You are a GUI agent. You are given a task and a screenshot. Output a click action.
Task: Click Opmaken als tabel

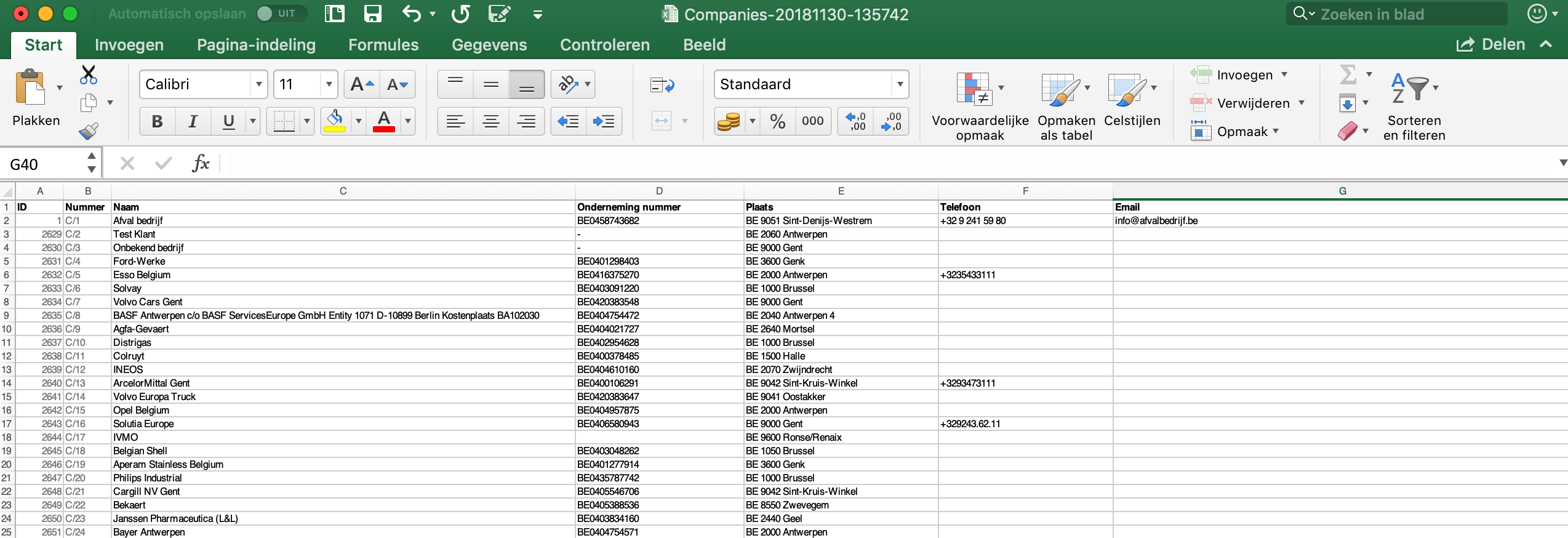pos(1066,106)
